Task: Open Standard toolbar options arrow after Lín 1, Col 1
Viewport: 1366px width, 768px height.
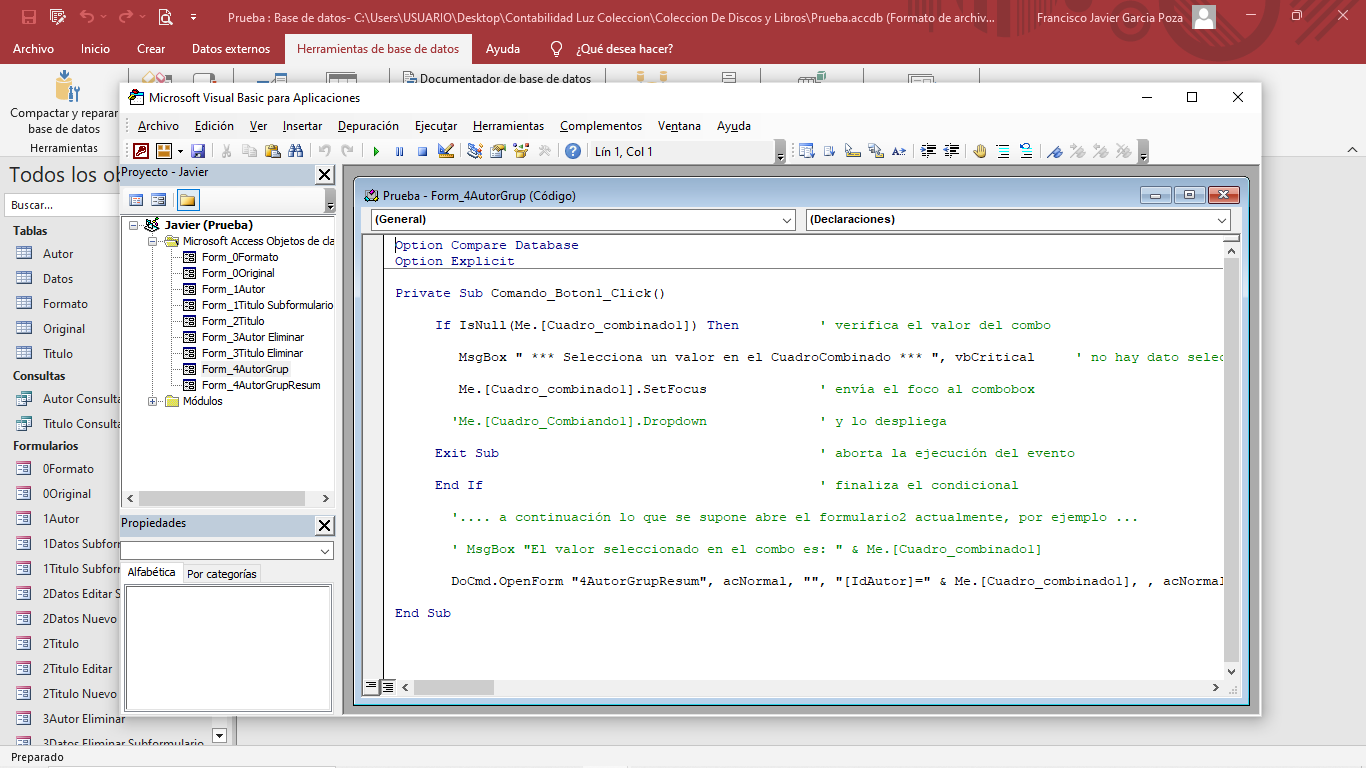Action: pyautogui.click(x=780, y=152)
